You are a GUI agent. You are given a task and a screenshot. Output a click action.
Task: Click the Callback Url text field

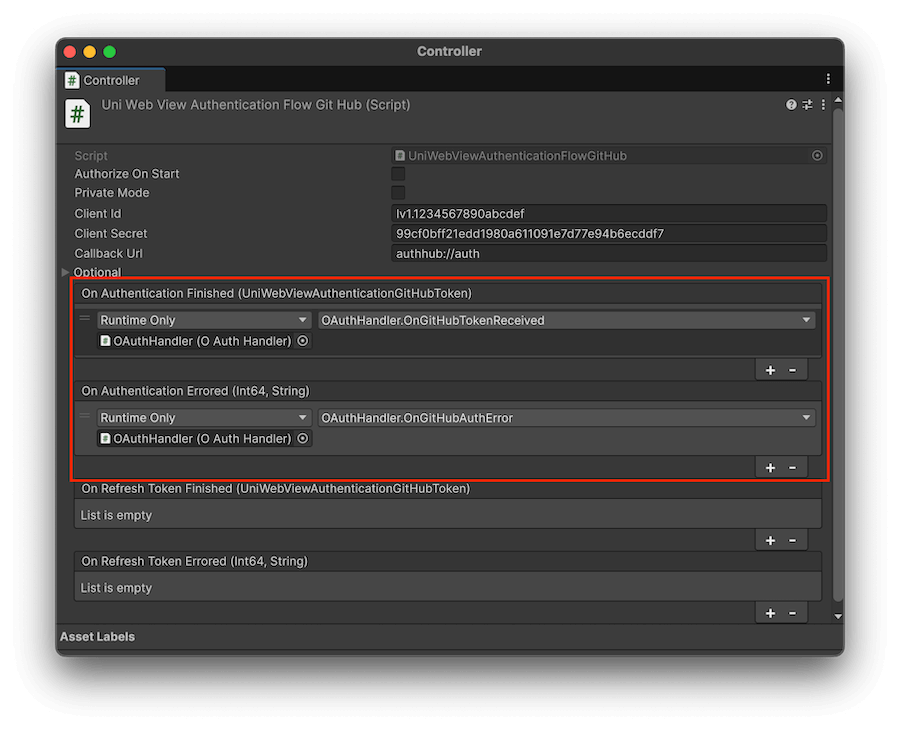[x=609, y=253]
